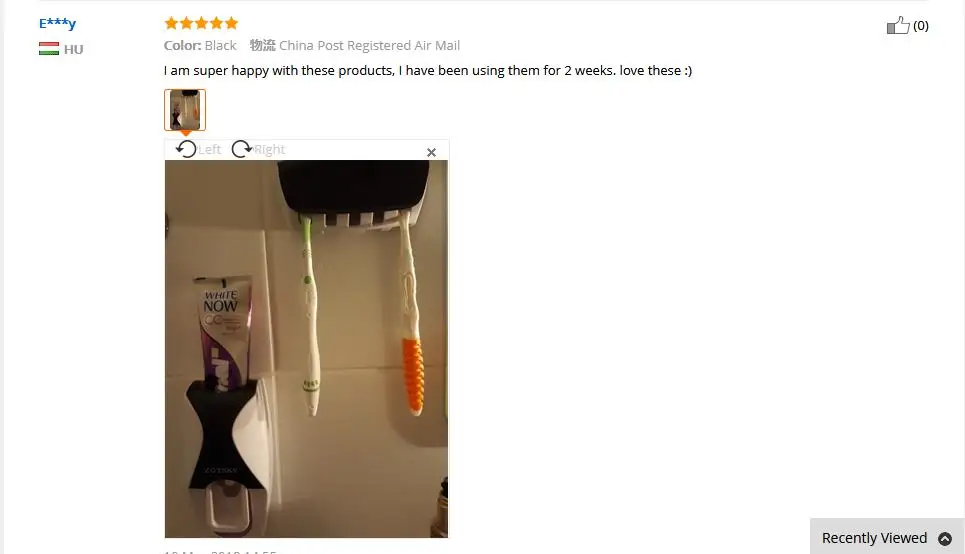Image resolution: width=965 pixels, height=554 pixels.
Task: Click the 'Right' rotate label
Action: (x=270, y=150)
